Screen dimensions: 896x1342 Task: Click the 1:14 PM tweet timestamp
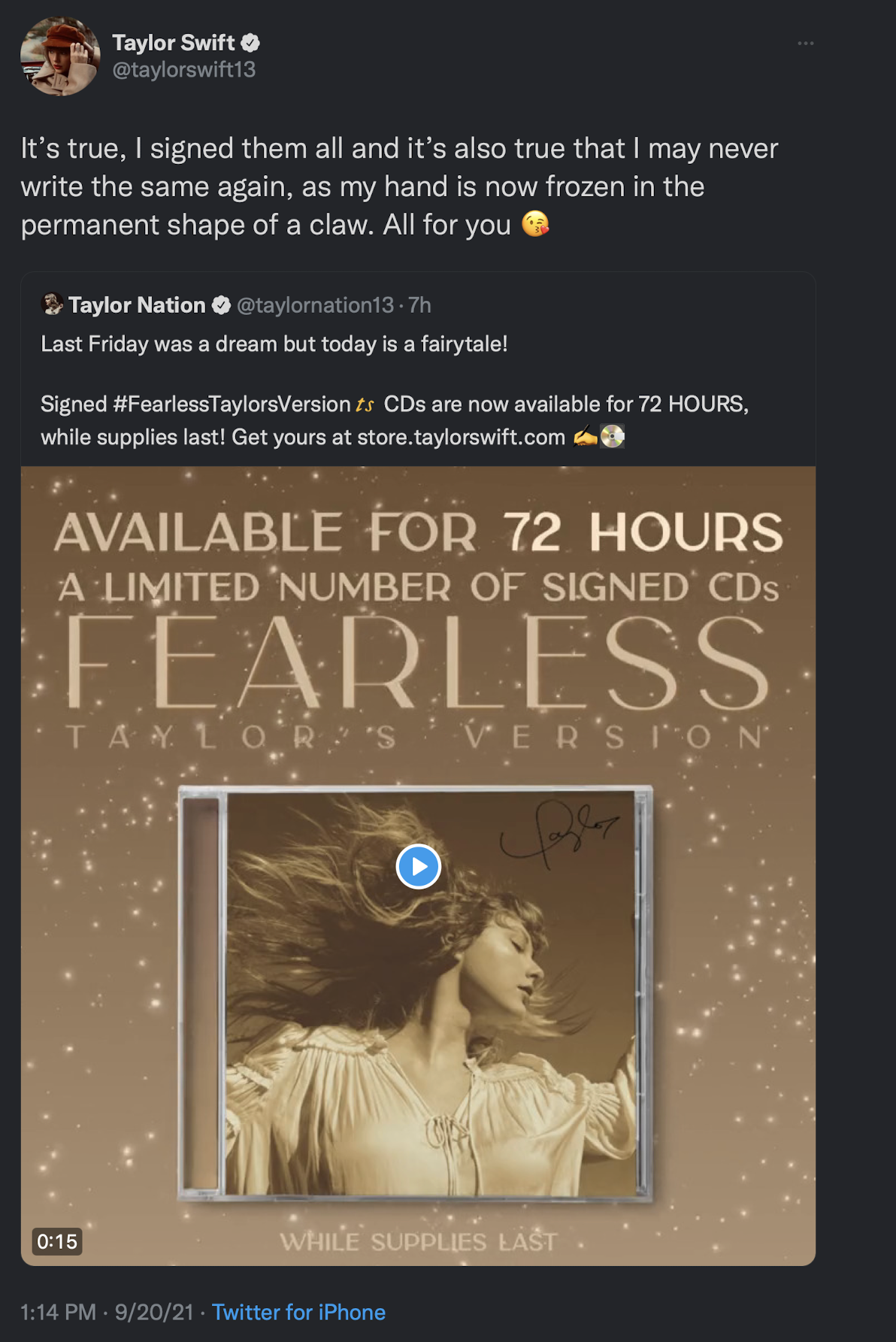coord(58,1312)
